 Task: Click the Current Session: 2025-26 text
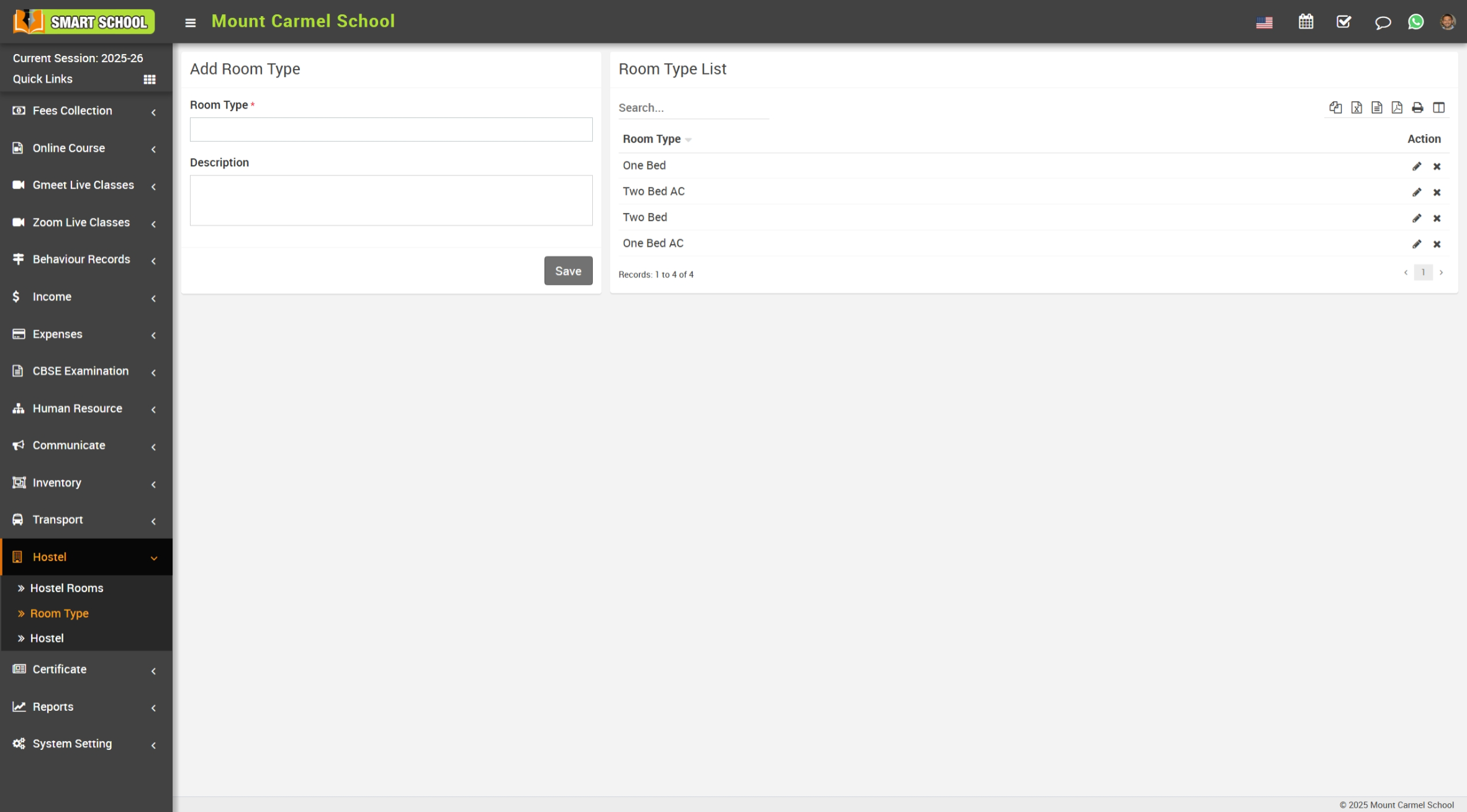[x=78, y=58]
